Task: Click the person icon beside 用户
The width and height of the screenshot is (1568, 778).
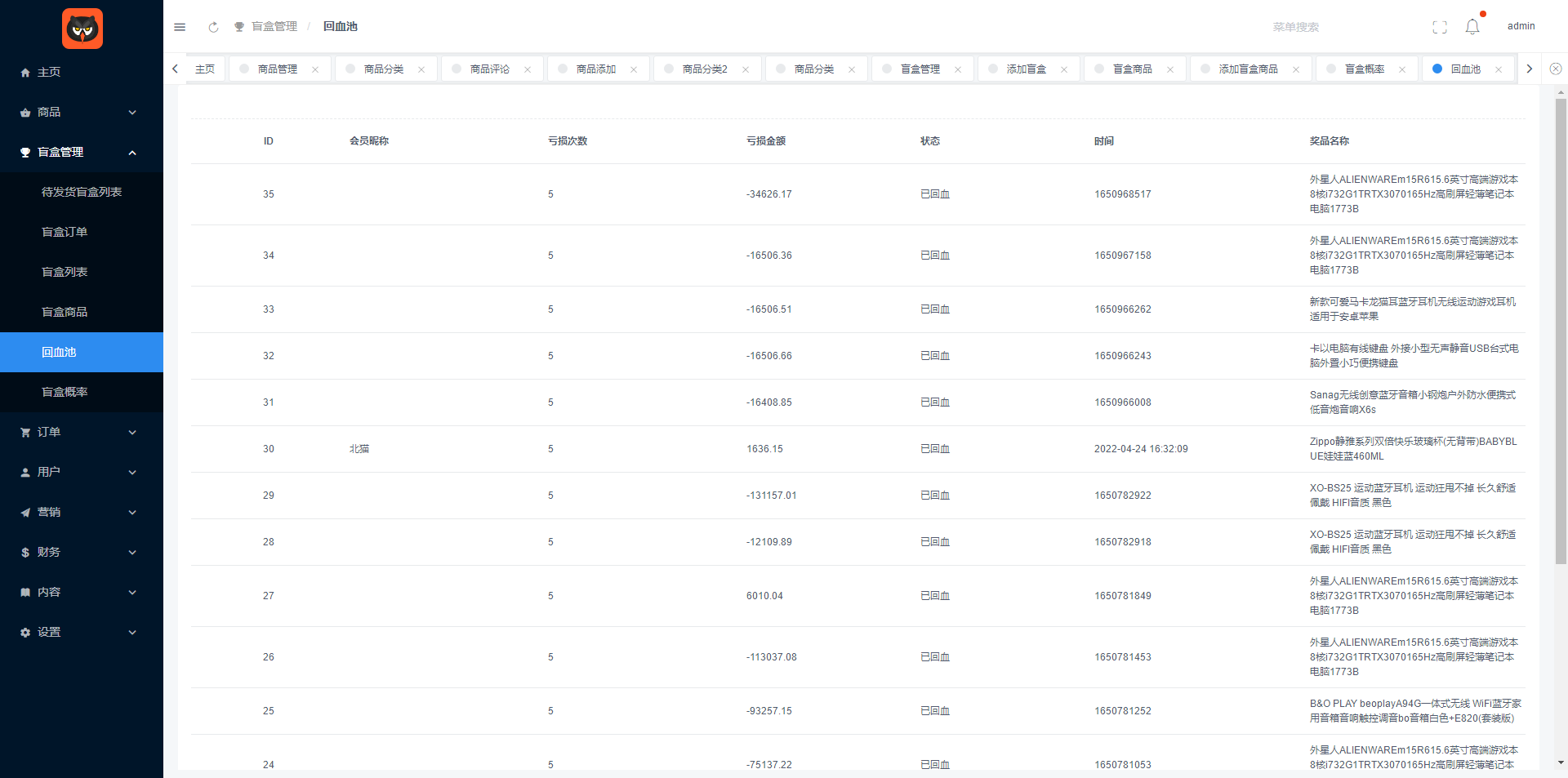Action: point(25,473)
